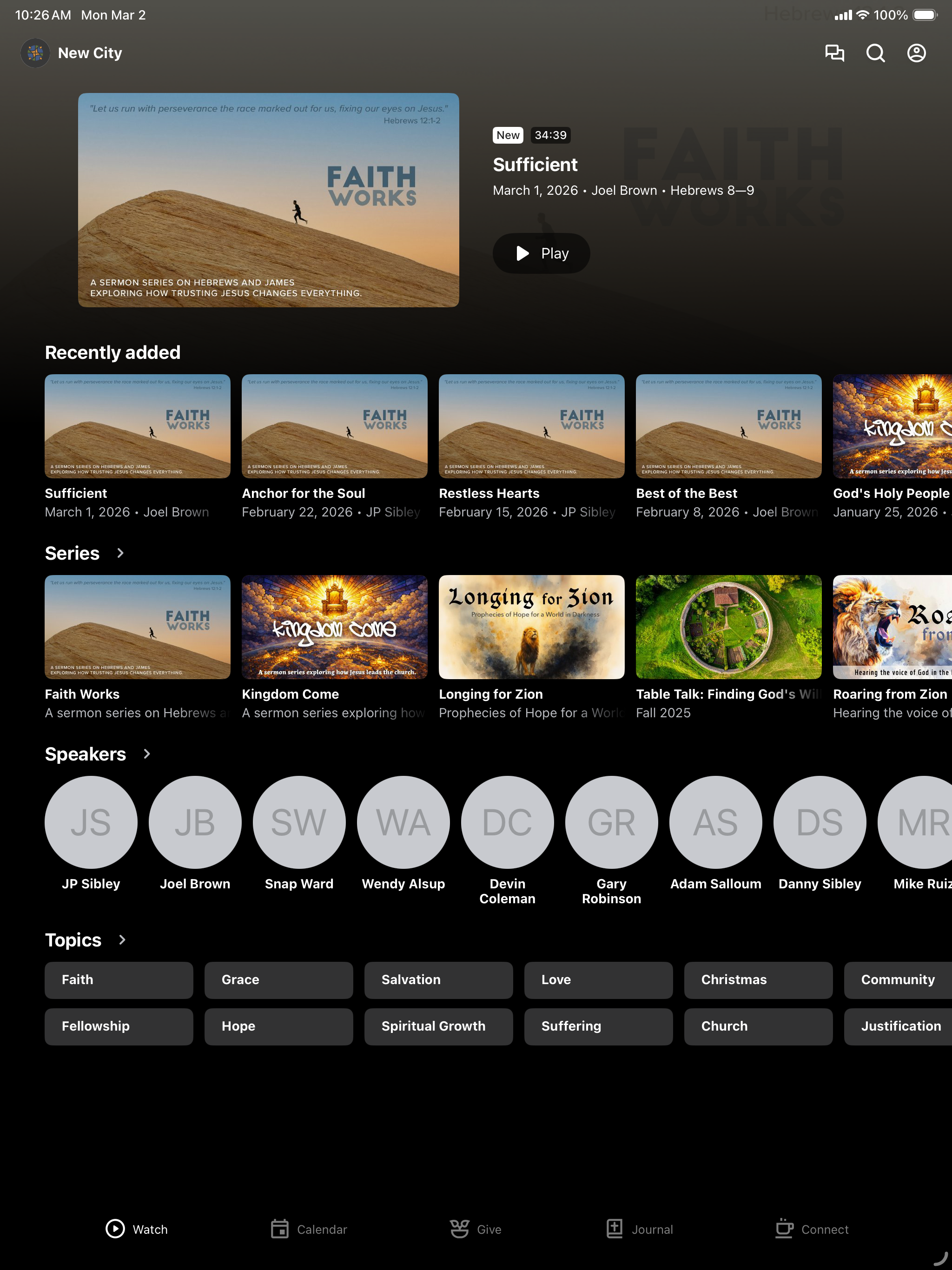Select speaker JP Sibley avatar
The image size is (952, 1270).
(x=91, y=822)
